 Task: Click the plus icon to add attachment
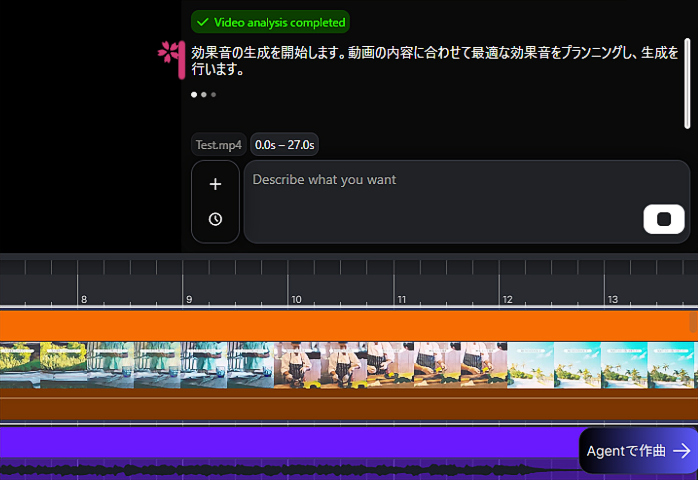point(215,184)
